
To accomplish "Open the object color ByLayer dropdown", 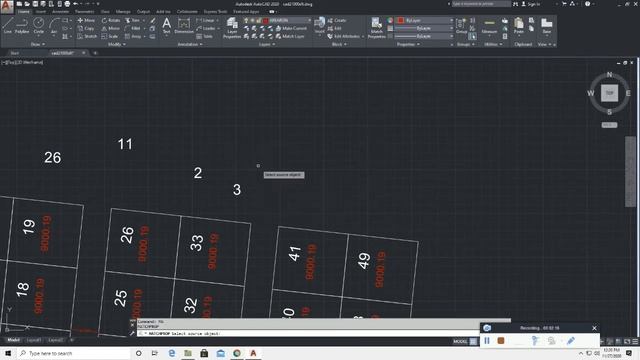I will pyautogui.click(x=425, y=20).
